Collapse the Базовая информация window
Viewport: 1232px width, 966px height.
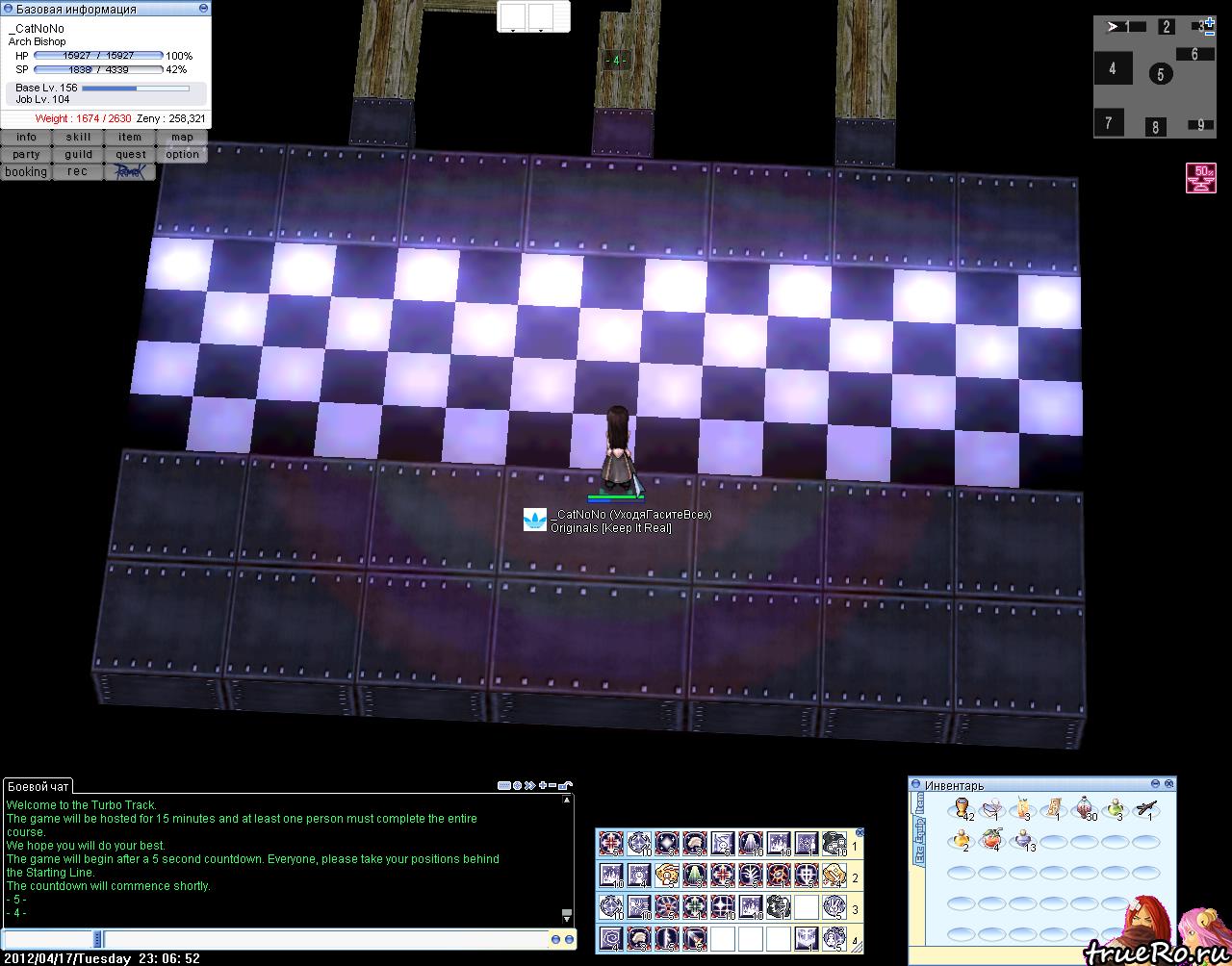coord(202,8)
